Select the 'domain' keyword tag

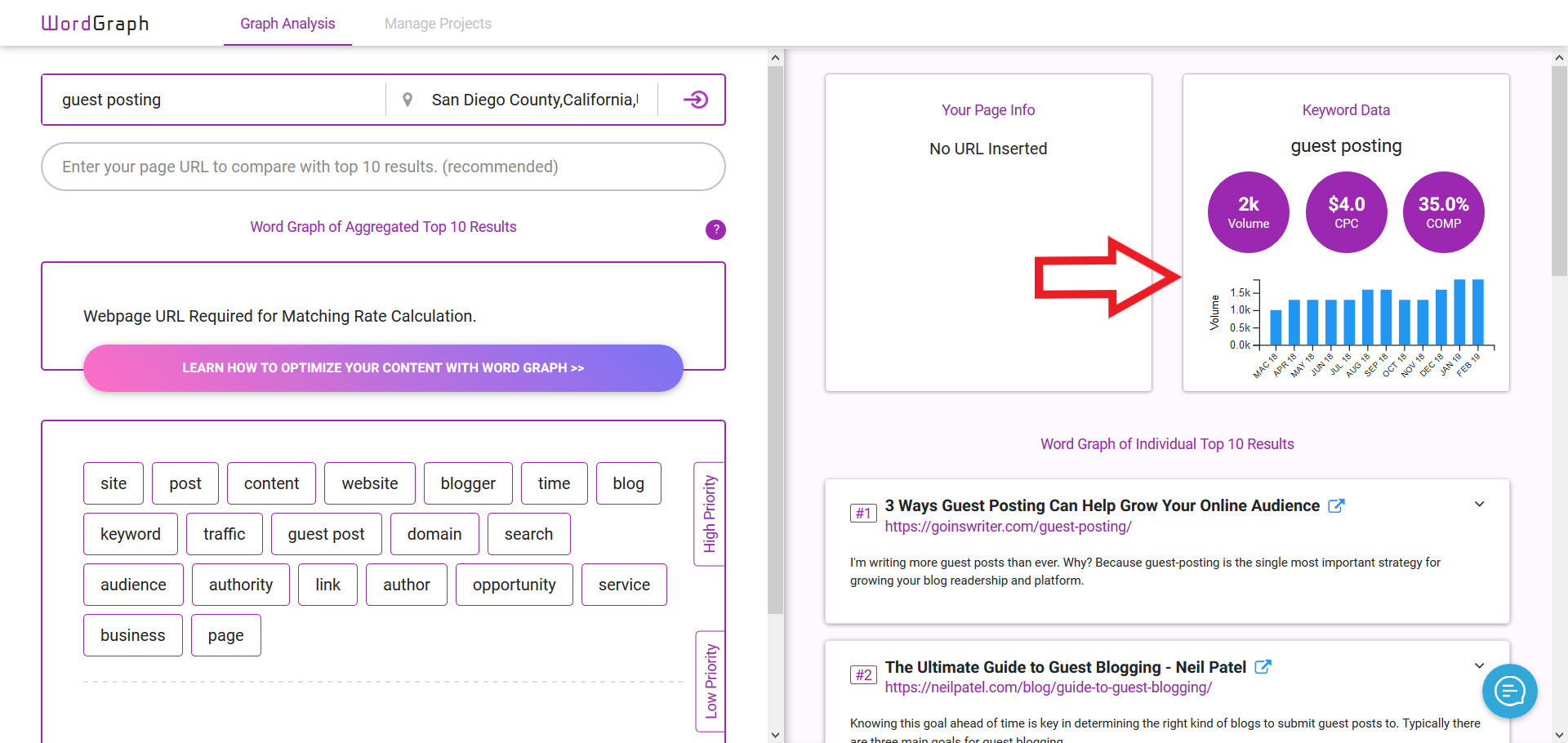pos(434,534)
